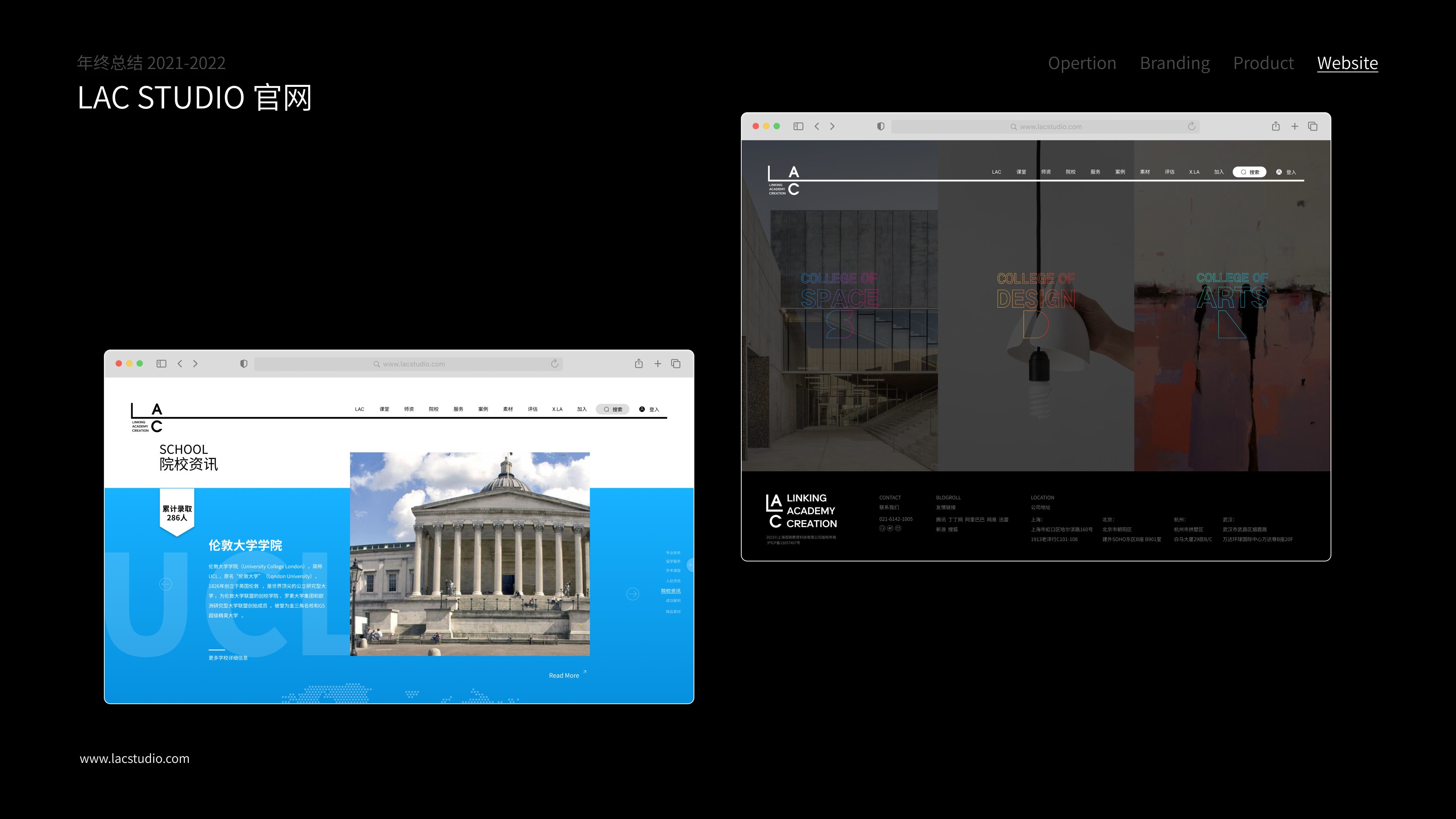This screenshot has height=819, width=1456.
Task: Click the Read More link
Action: click(564, 675)
